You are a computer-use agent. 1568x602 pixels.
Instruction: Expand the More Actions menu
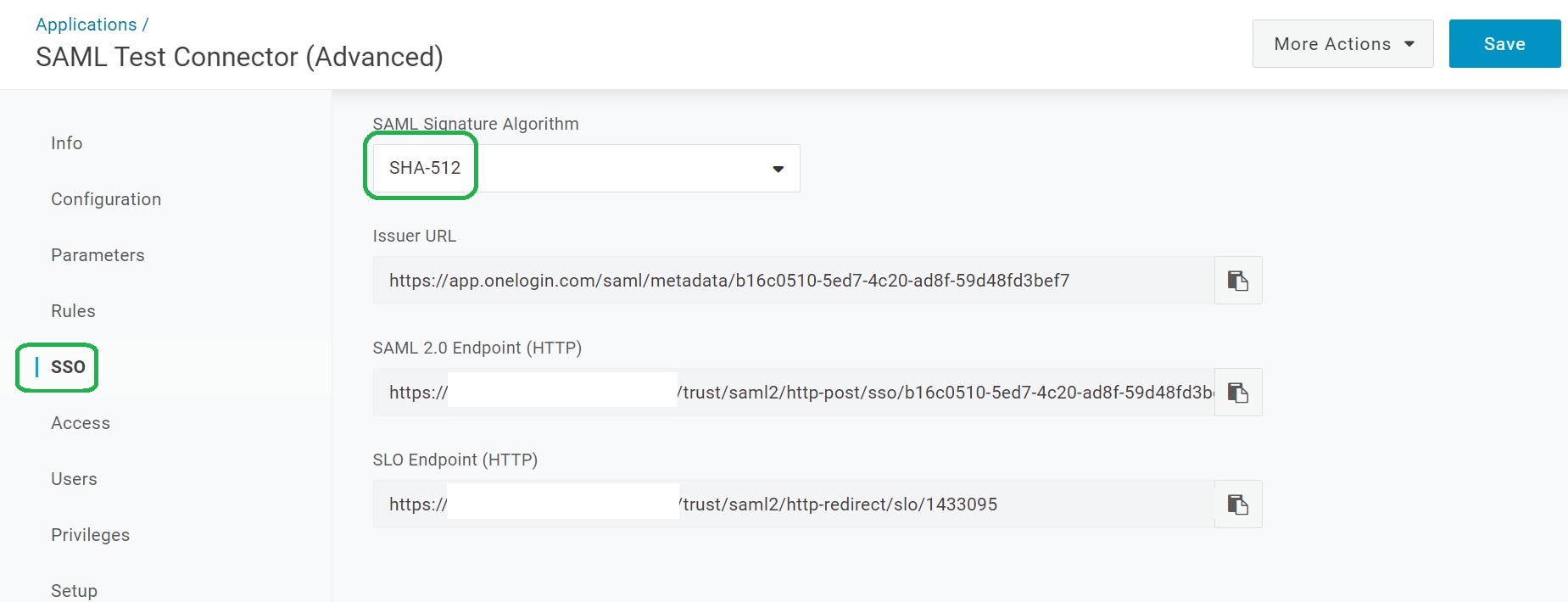1342,44
